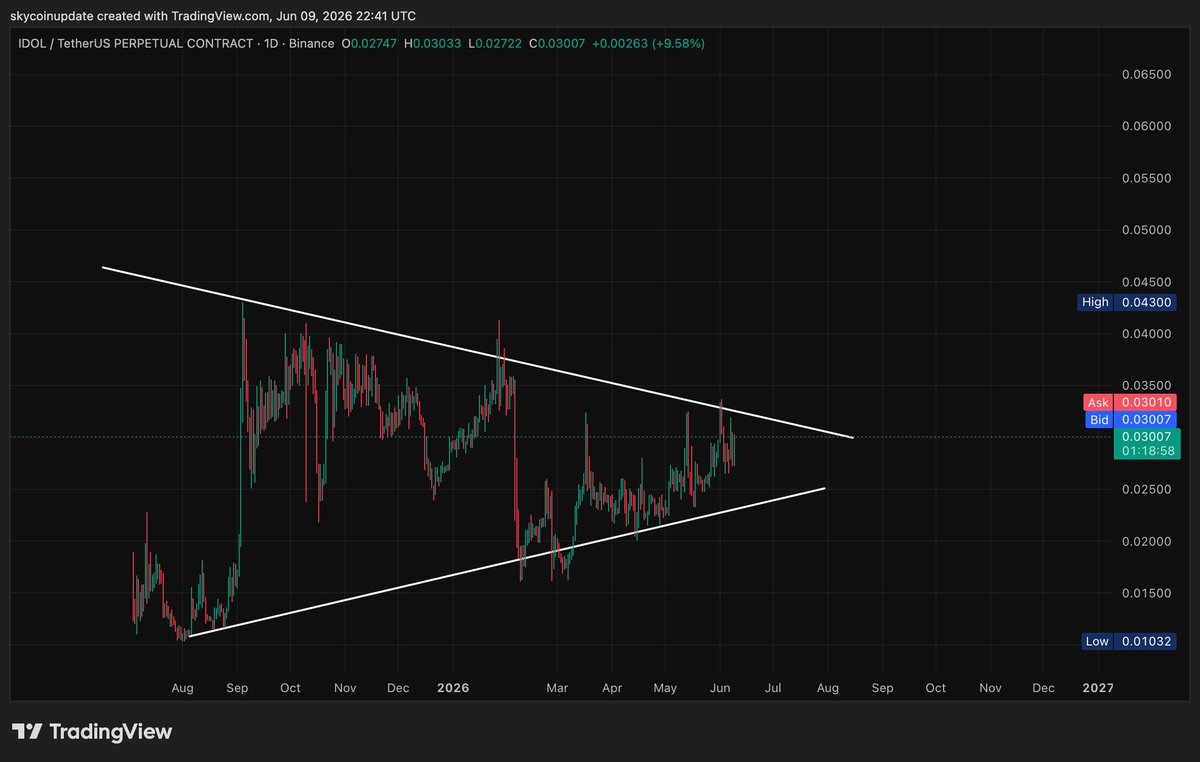Click the 0.04500 price axis value
The height and width of the screenshot is (762, 1200).
pos(1145,282)
